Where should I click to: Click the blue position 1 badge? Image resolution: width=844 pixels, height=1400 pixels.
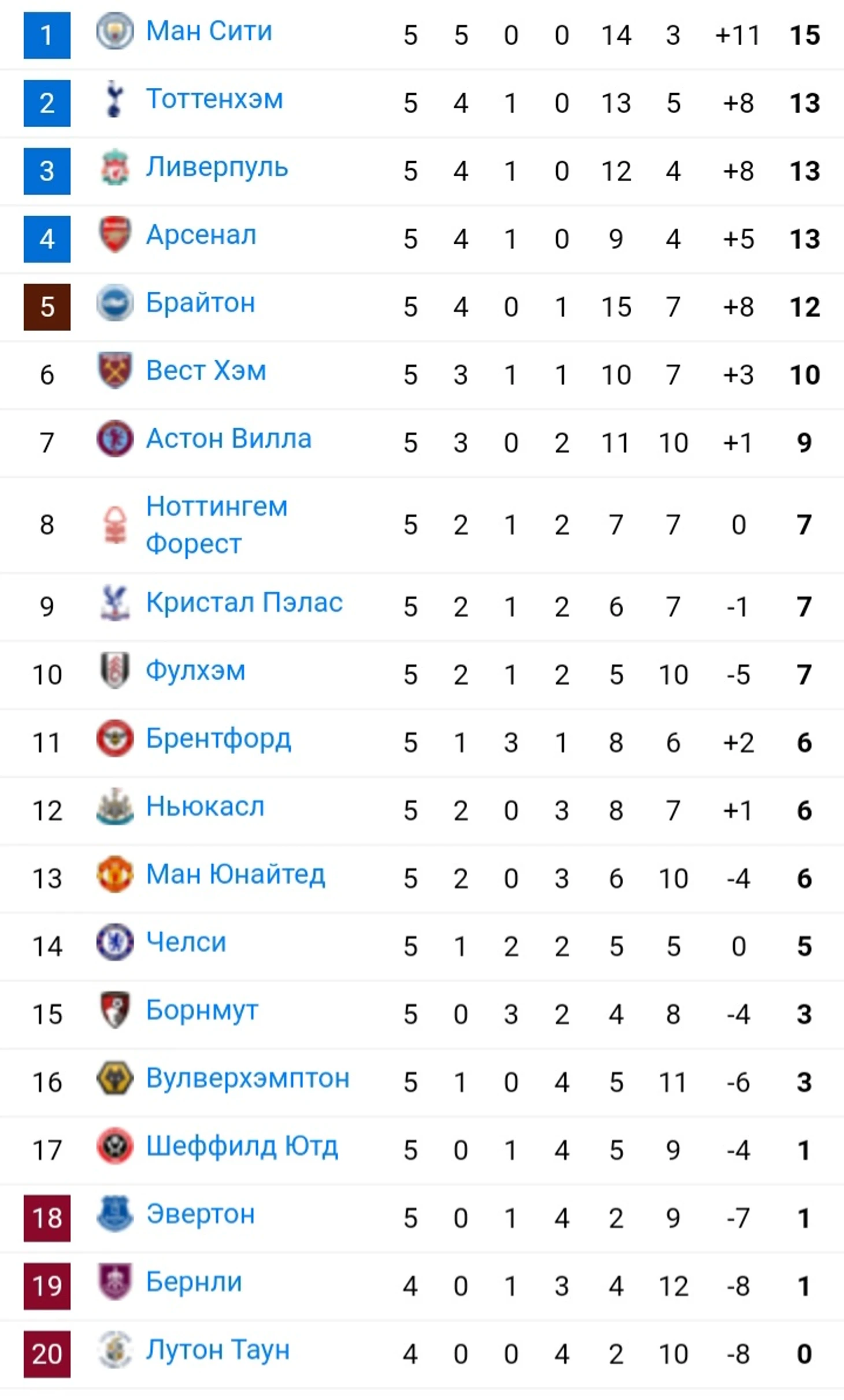[x=47, y=35]
